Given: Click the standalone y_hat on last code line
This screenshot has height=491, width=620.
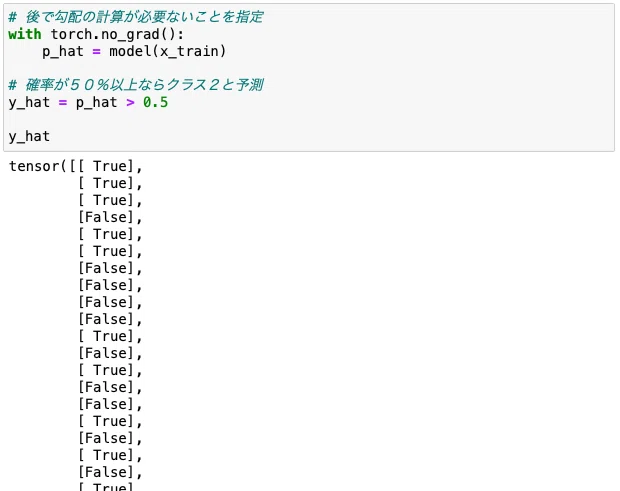Looking at the screenshot, I should 29,137.
